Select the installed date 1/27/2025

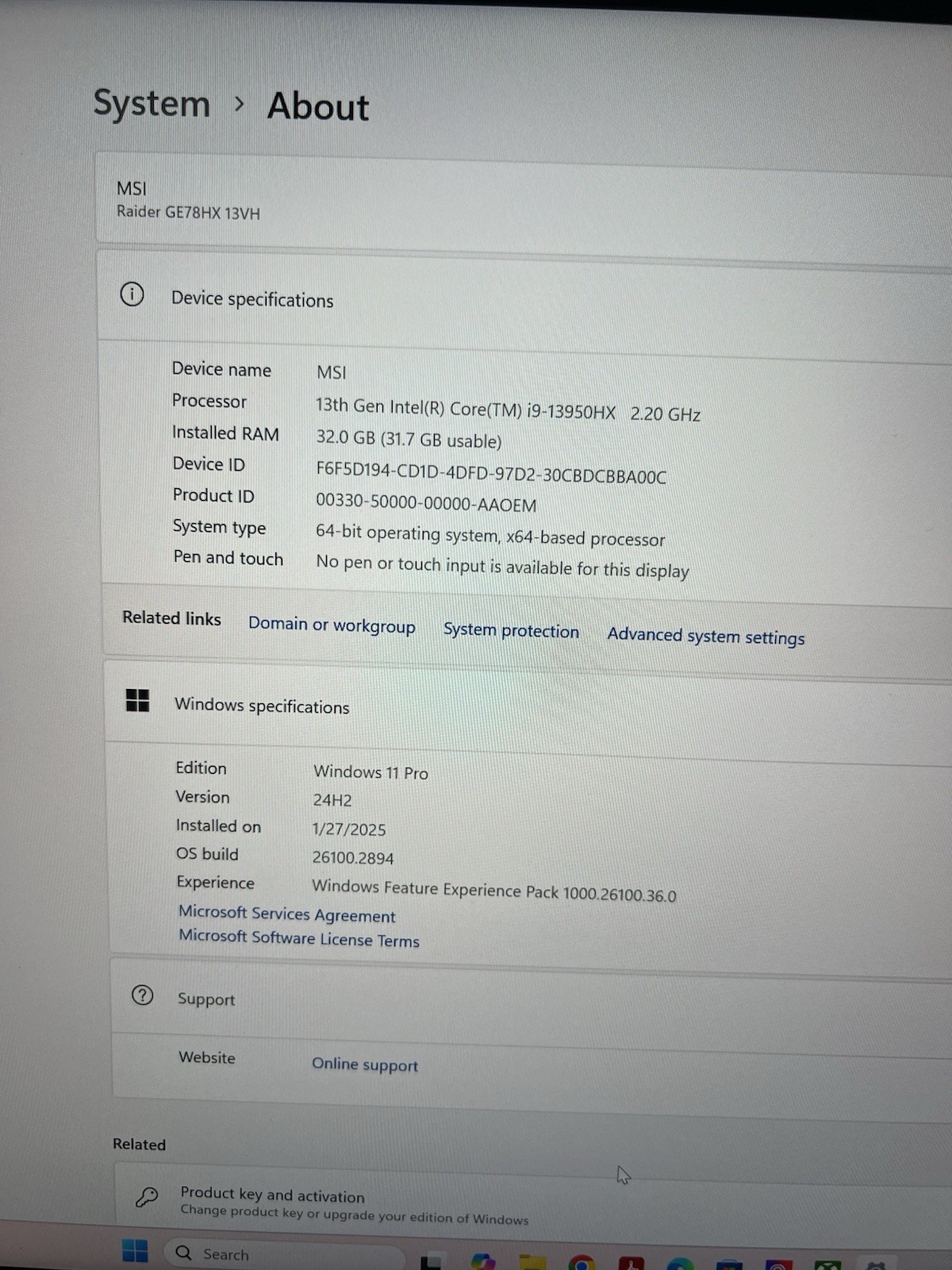[x=349, y=829]
